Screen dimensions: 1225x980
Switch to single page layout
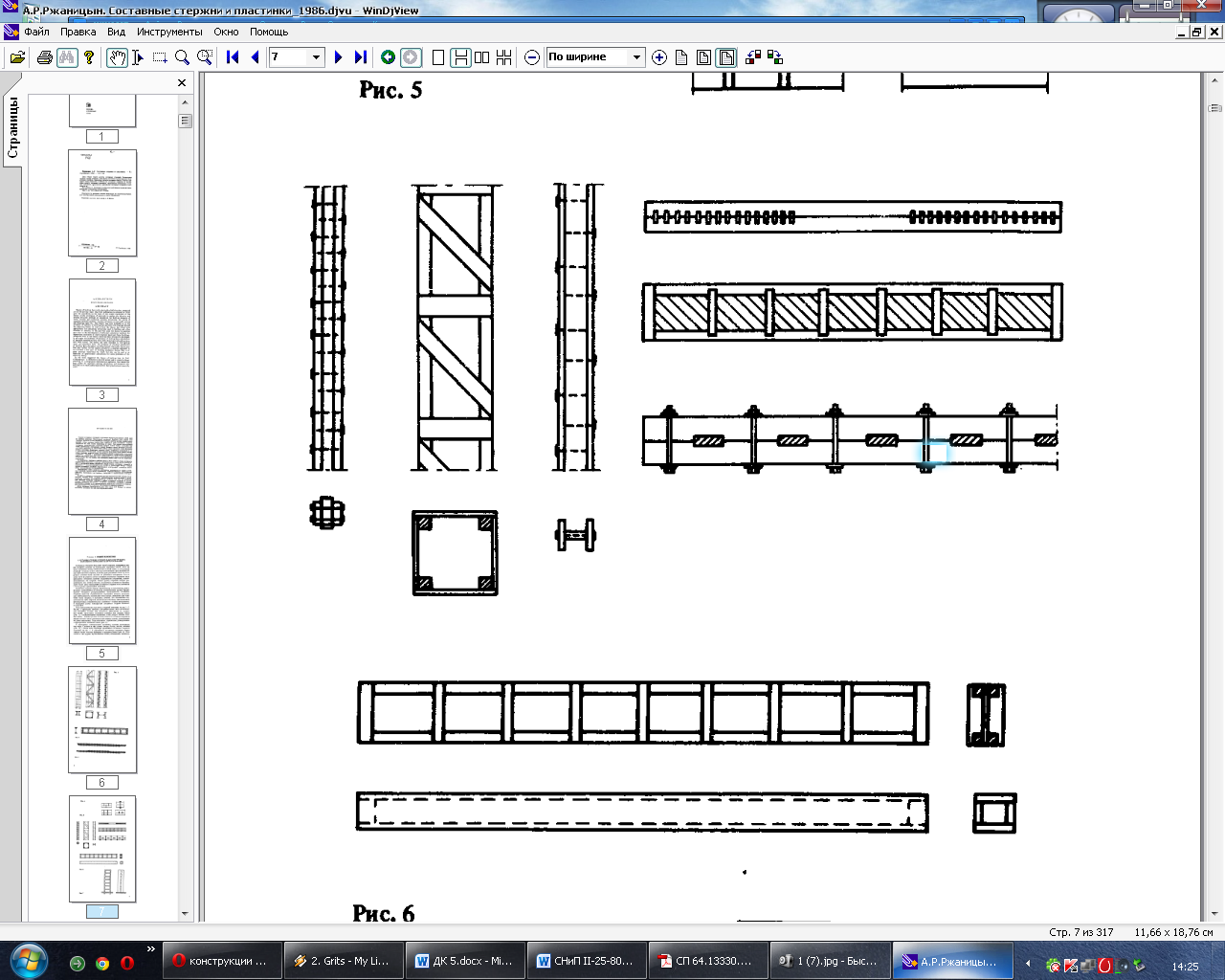pos(438,57)
